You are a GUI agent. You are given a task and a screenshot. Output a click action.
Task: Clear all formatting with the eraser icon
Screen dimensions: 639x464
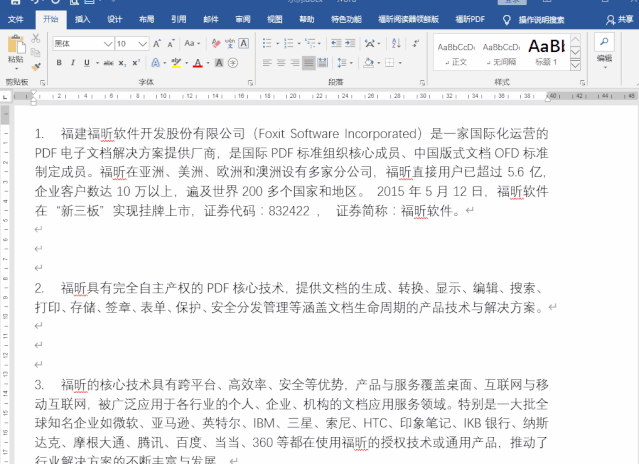click(x=216, y=43)
